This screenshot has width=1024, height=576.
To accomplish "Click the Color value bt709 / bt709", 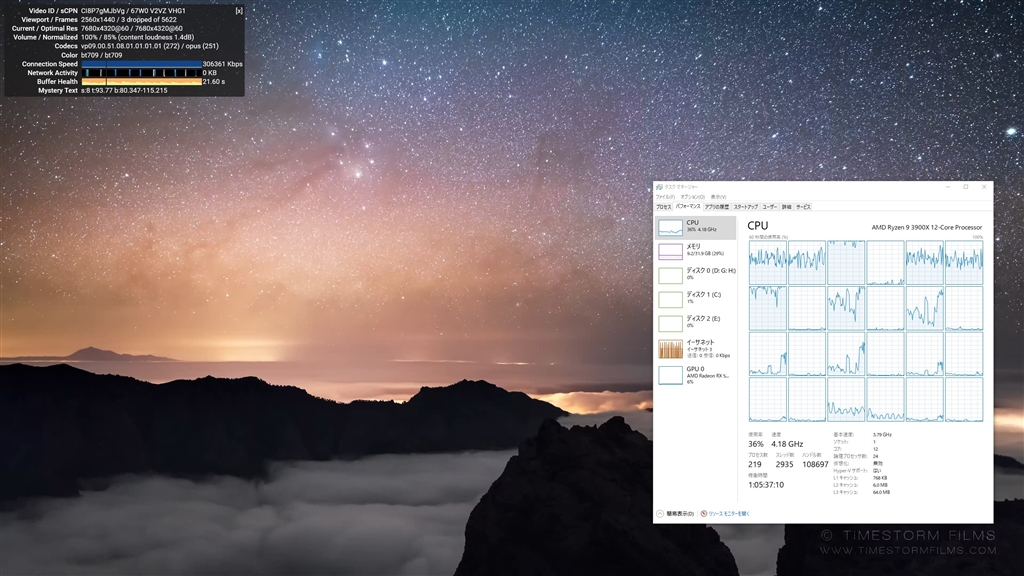I will coord(101,56).
